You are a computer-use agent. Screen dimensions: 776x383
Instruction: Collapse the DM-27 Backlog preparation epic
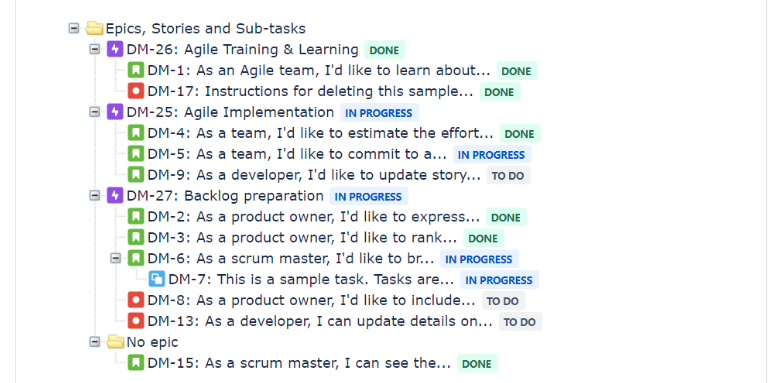95,196
